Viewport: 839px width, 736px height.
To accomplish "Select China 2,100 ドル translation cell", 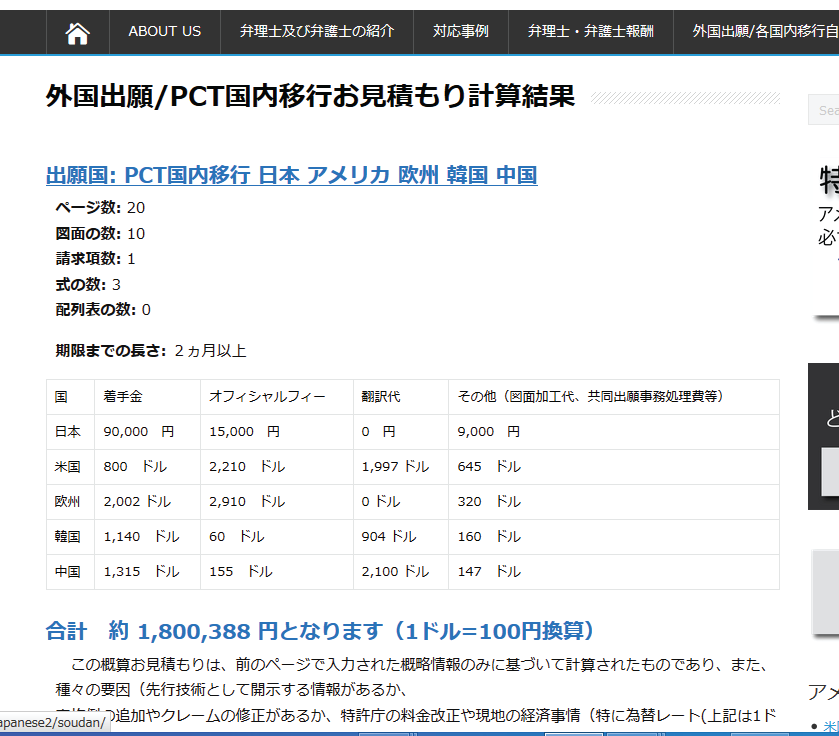I will pos(401,572).
